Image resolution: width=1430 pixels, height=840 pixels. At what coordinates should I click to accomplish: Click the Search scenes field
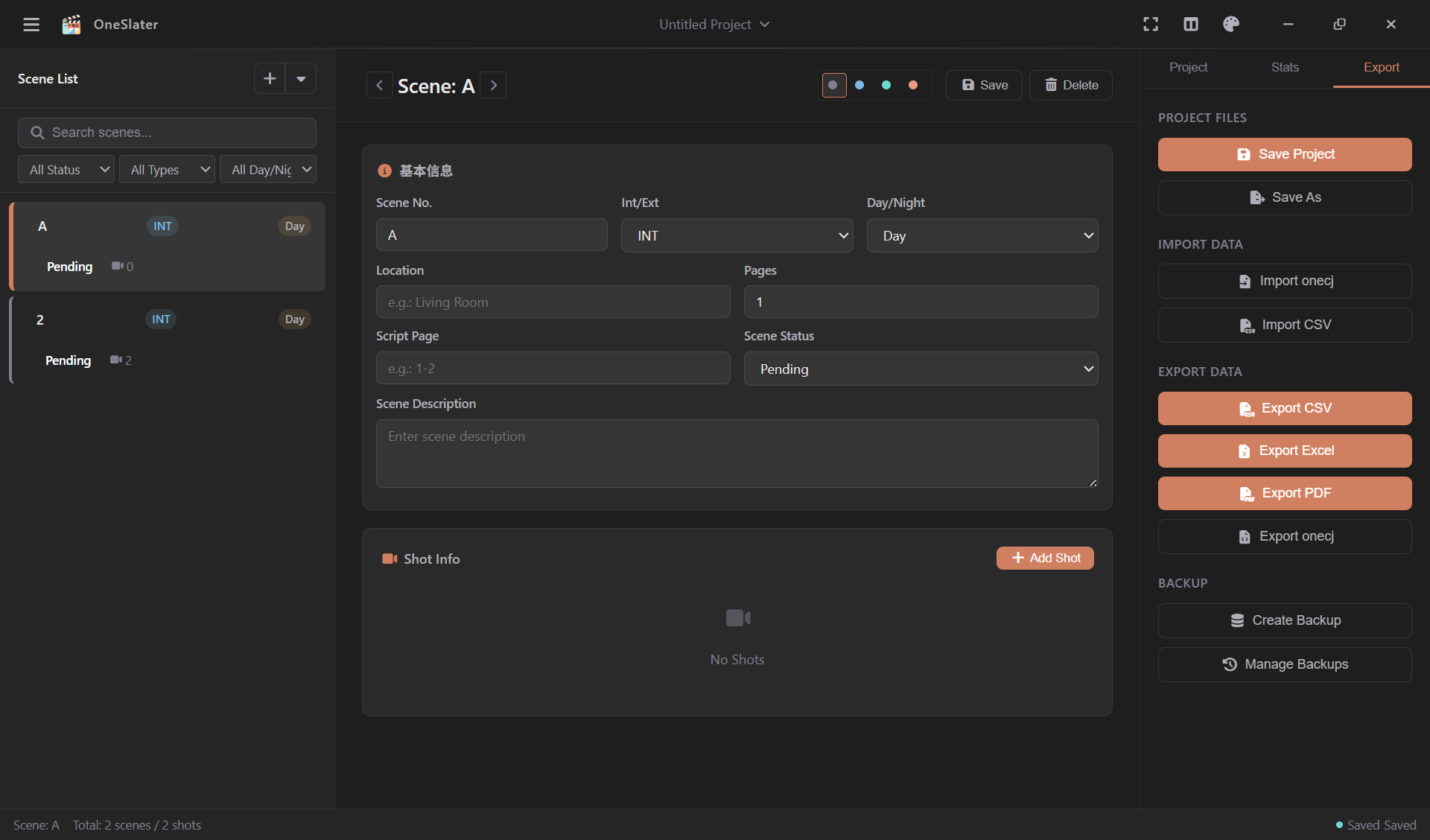point(167,133)
